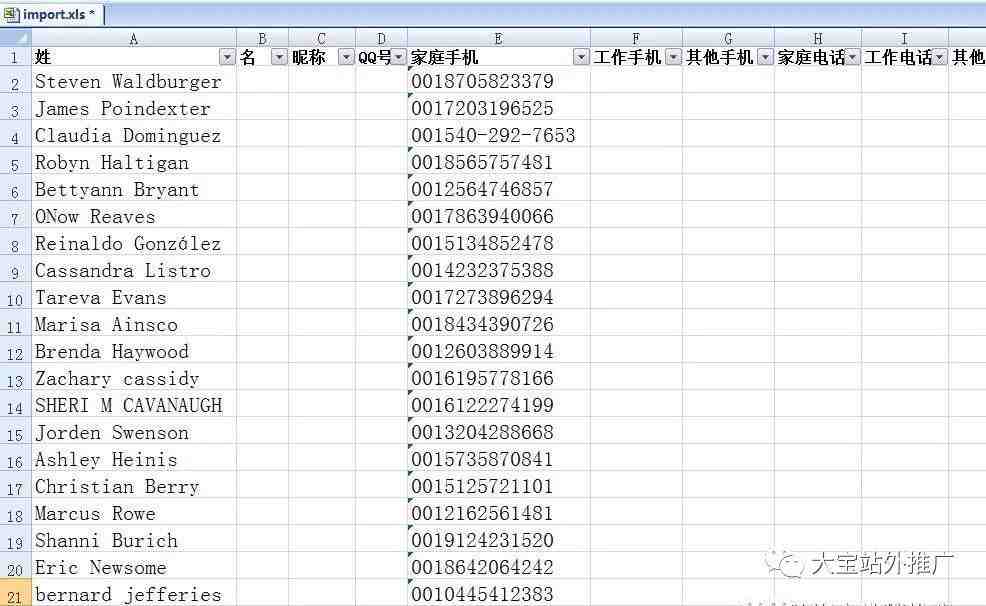Open filter dropdown for 姓 column
986x606 pixels.
pos(227,58)
